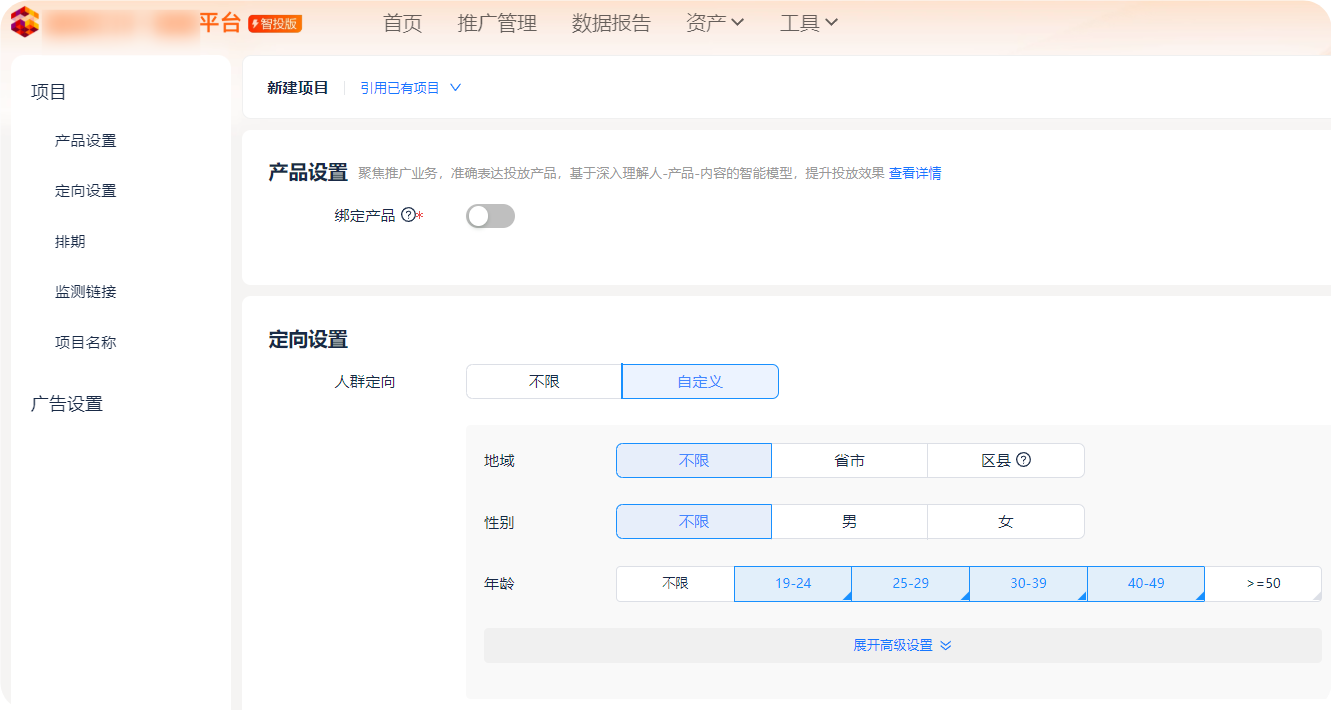Image resolution: width=1331 pixels, height=710 pixels.
Task: Toggle the 绑定产品 switch
Action: 490,216
